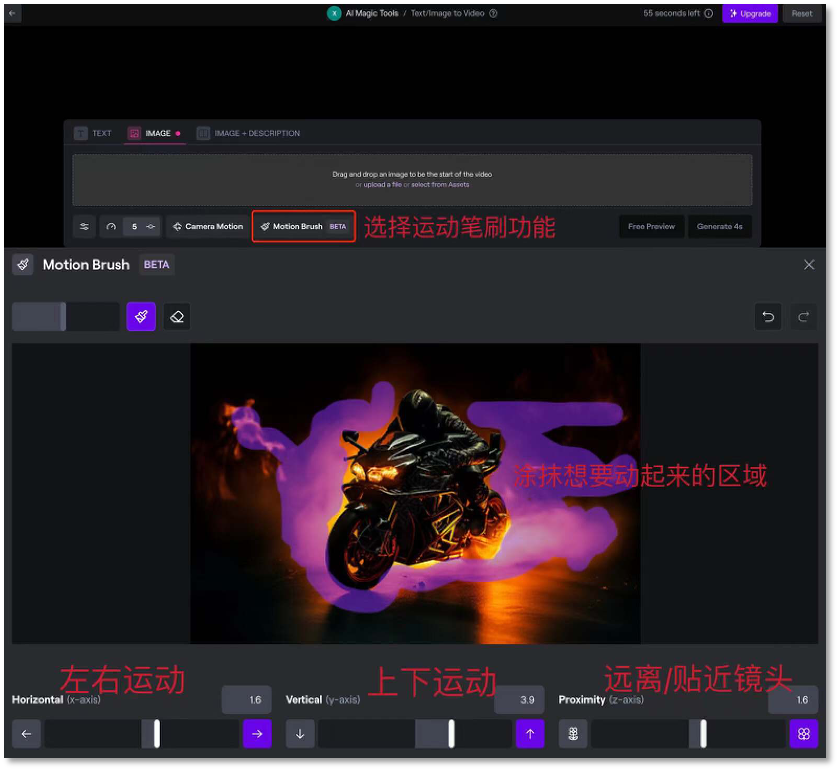Image resolution: width=840 pixels, height=772 pixels.
Task: Click the Upgrade button
Action: click(x=749, y=14)
